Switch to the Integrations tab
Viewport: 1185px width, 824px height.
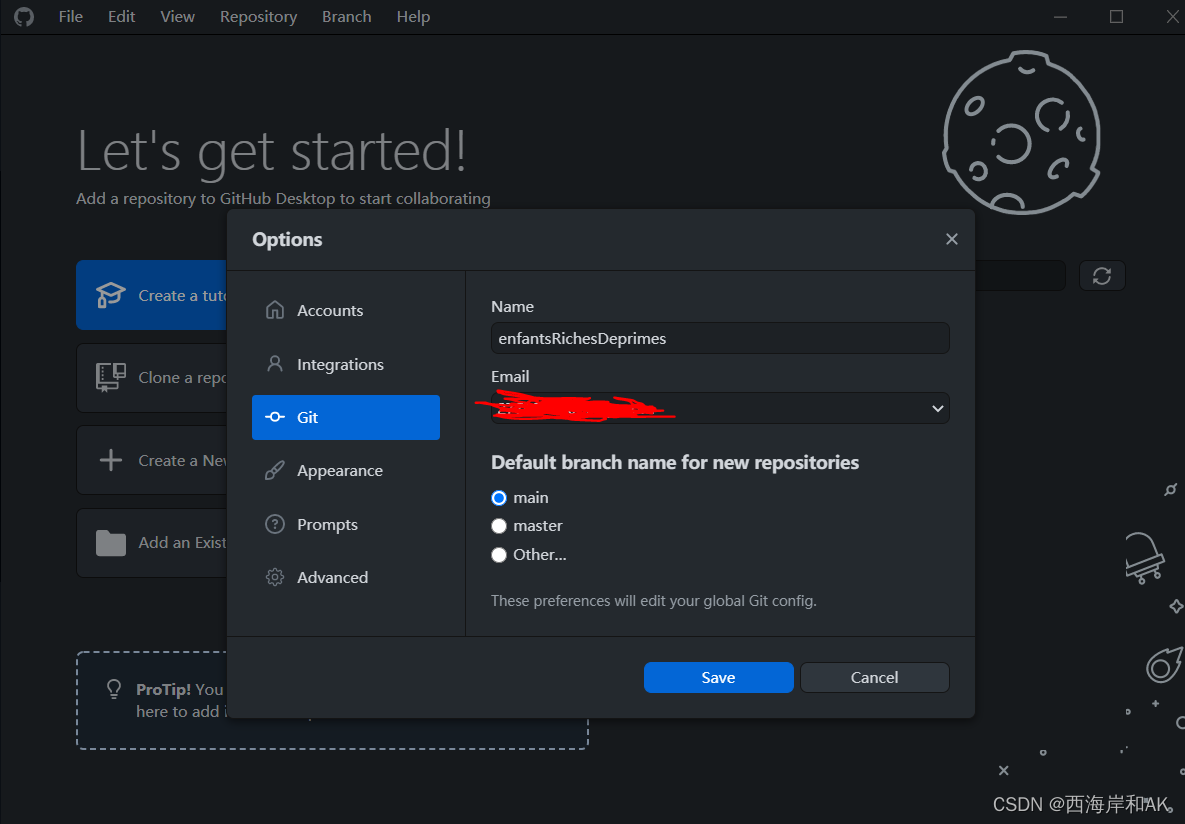click(345, 364)
